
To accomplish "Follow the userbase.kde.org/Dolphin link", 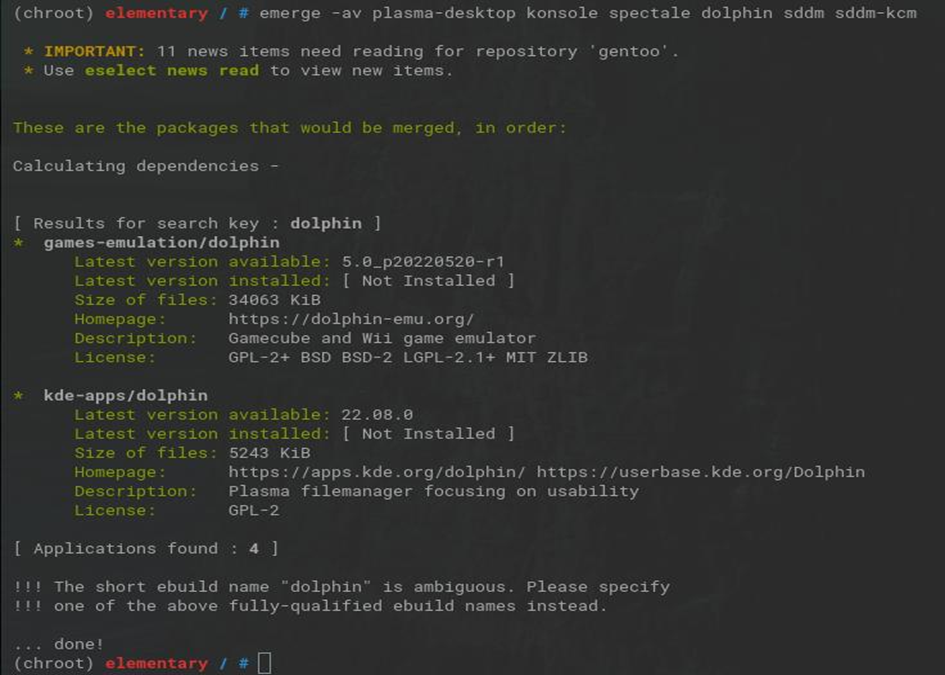I will (700, 472).
